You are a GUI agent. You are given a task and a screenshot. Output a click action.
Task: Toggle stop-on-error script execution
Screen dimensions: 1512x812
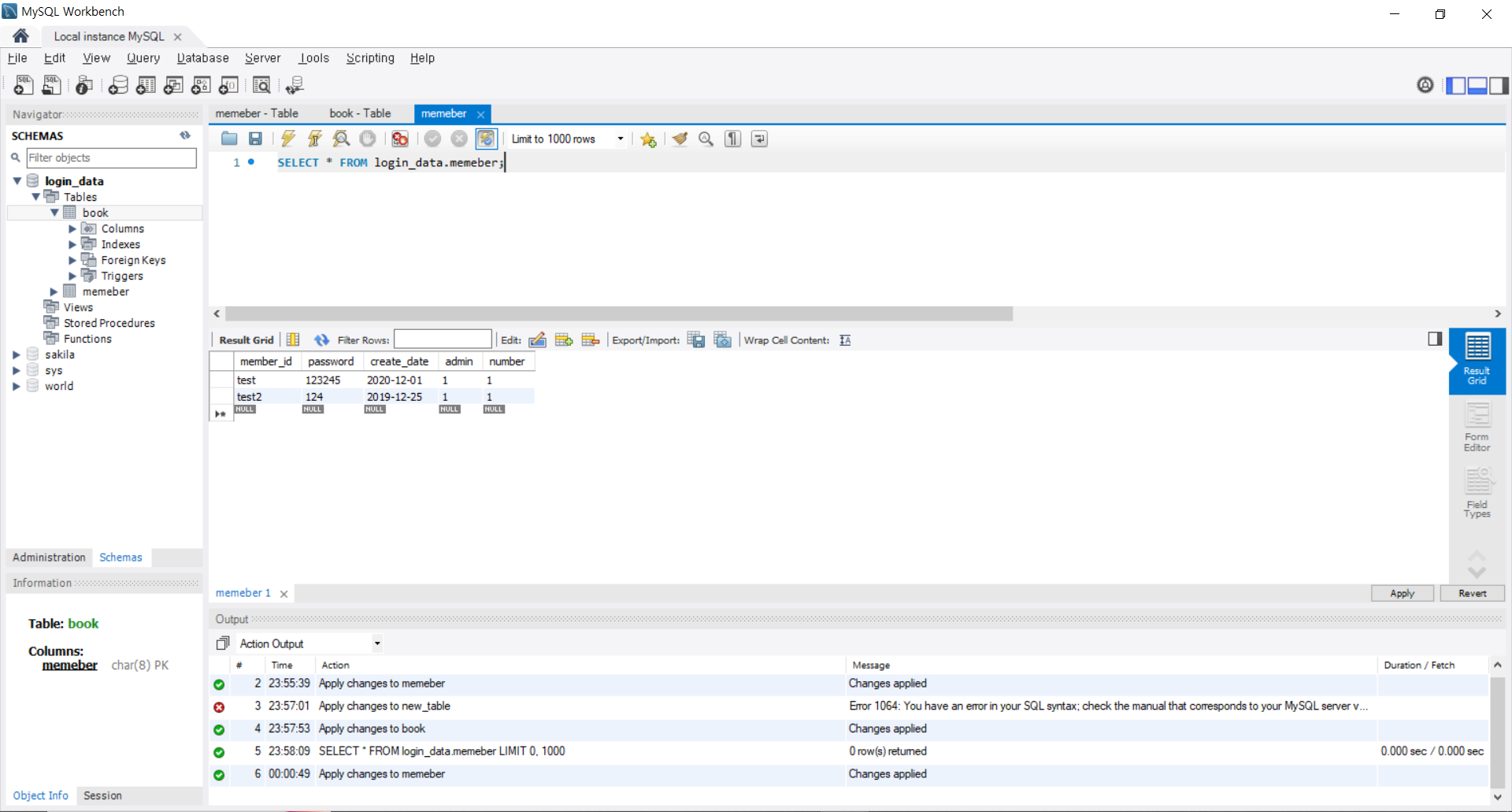(400, 139)
